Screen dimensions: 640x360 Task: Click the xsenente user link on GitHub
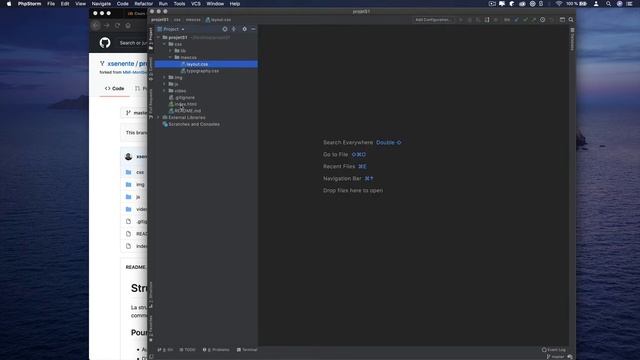click(121, 64)
